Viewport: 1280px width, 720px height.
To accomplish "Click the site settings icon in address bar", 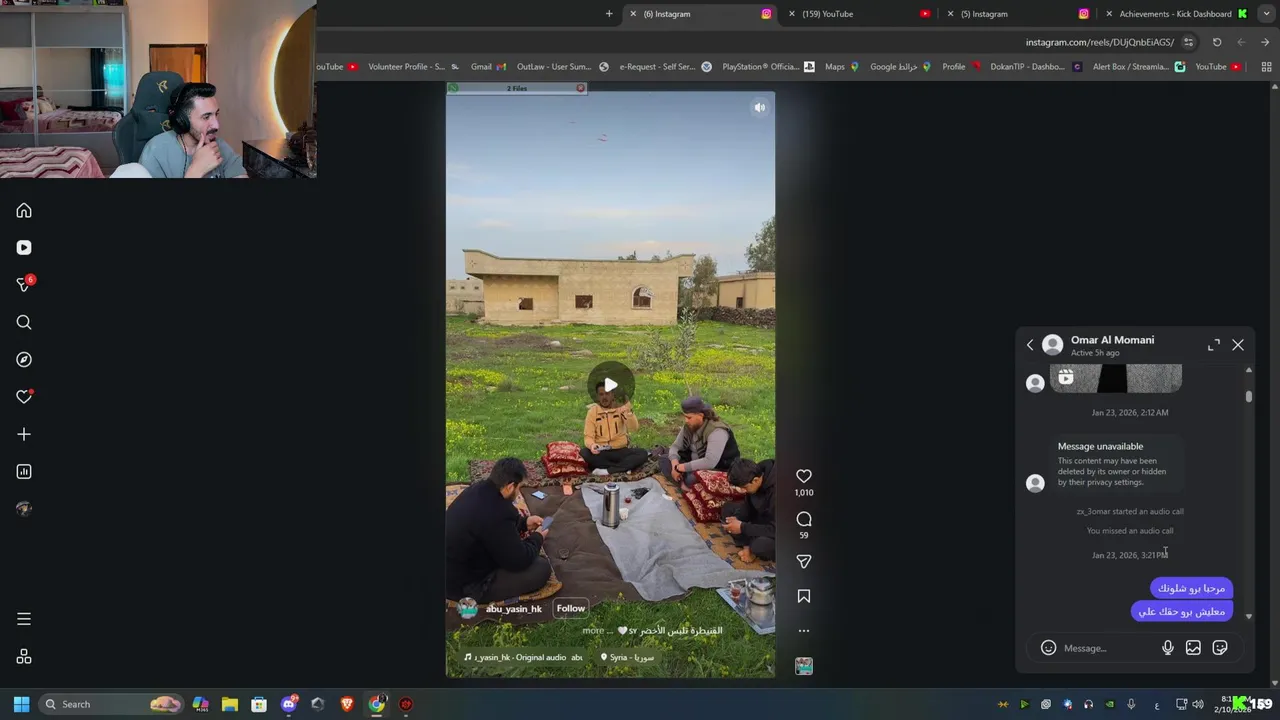I will 1188,42.
